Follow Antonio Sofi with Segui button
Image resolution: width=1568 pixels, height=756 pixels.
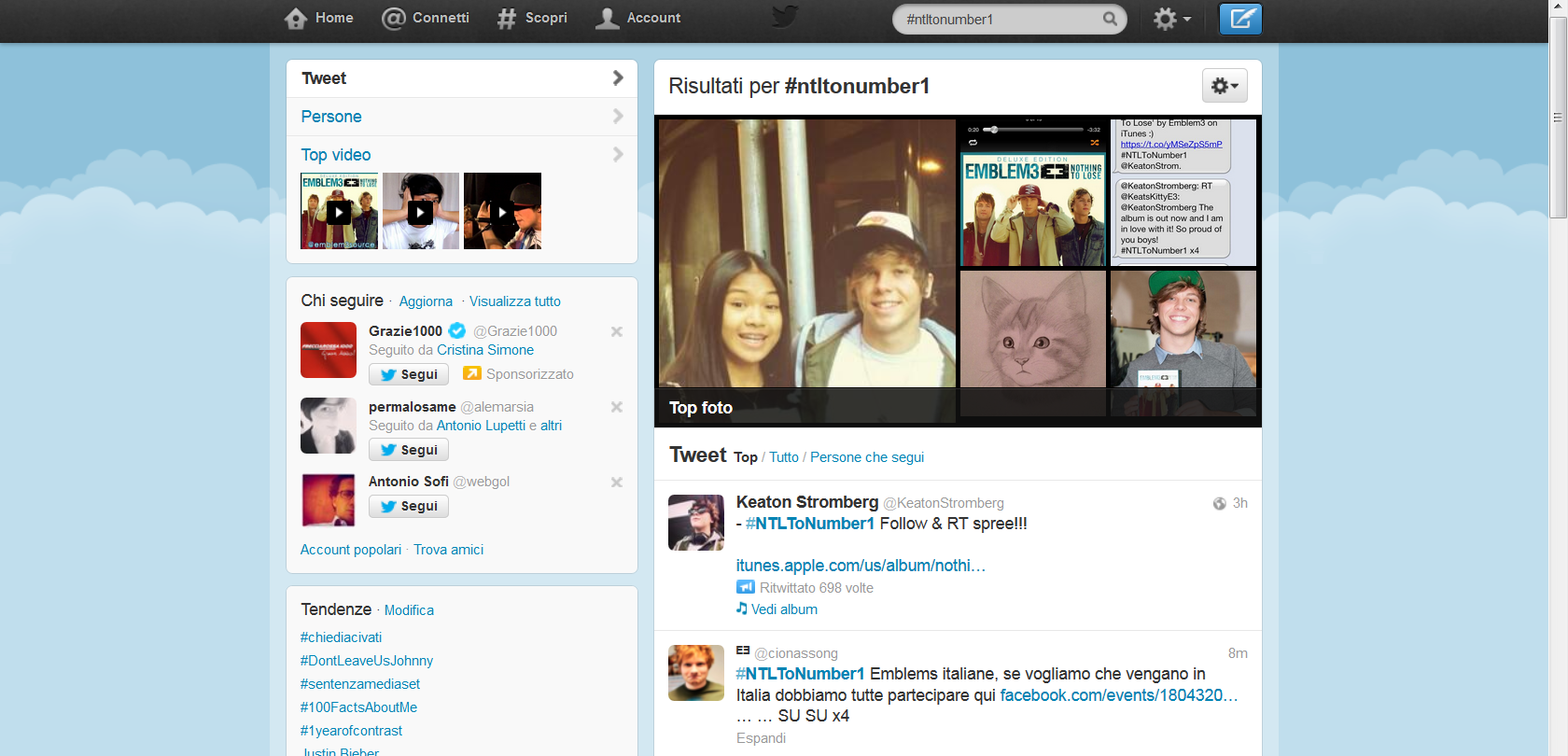pyautogui.click(x=409, y=506)
